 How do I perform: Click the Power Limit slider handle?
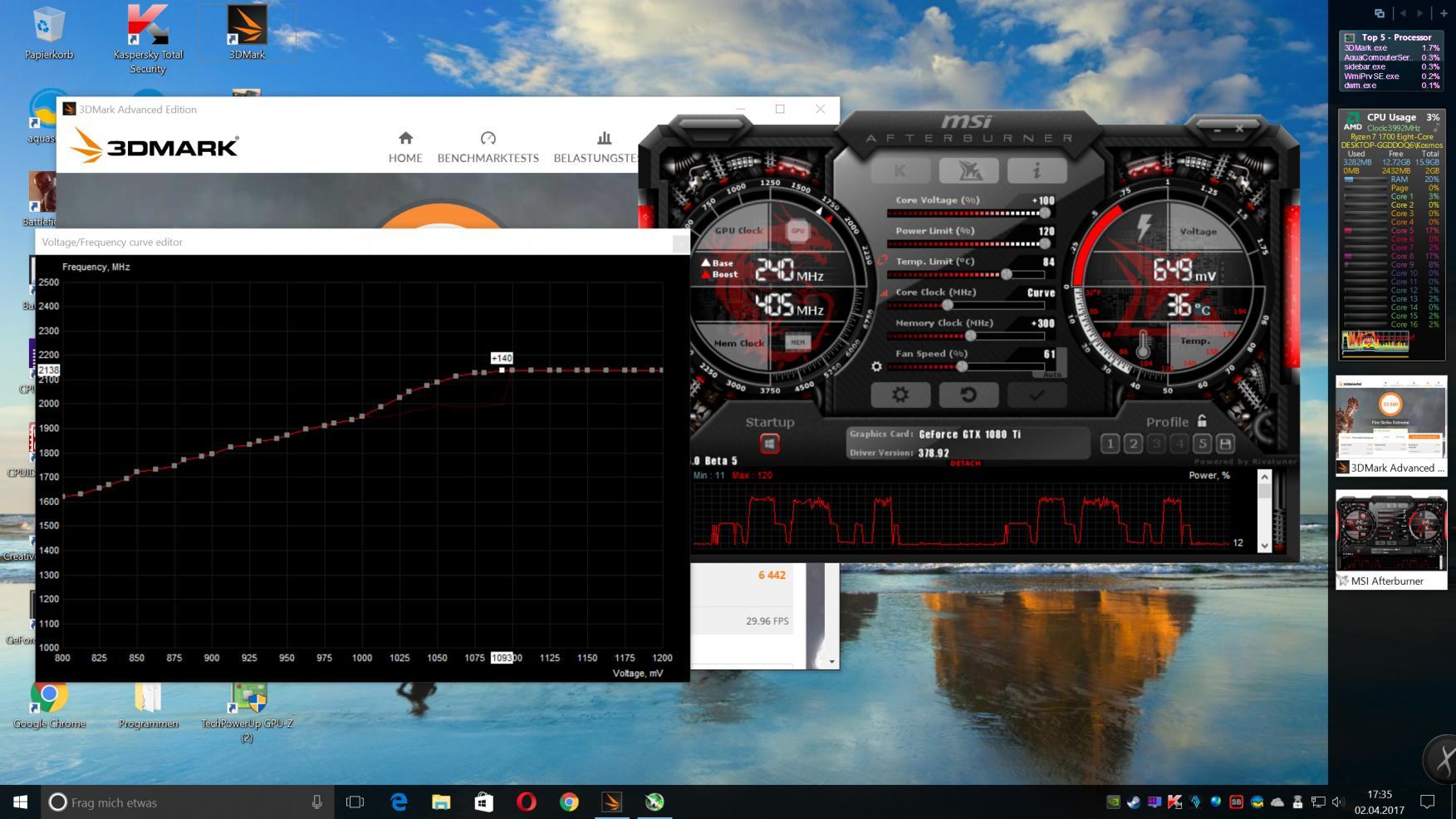1044,244
